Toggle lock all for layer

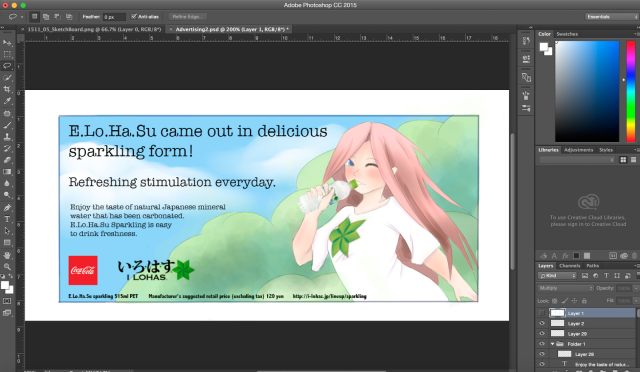point(584,301)
